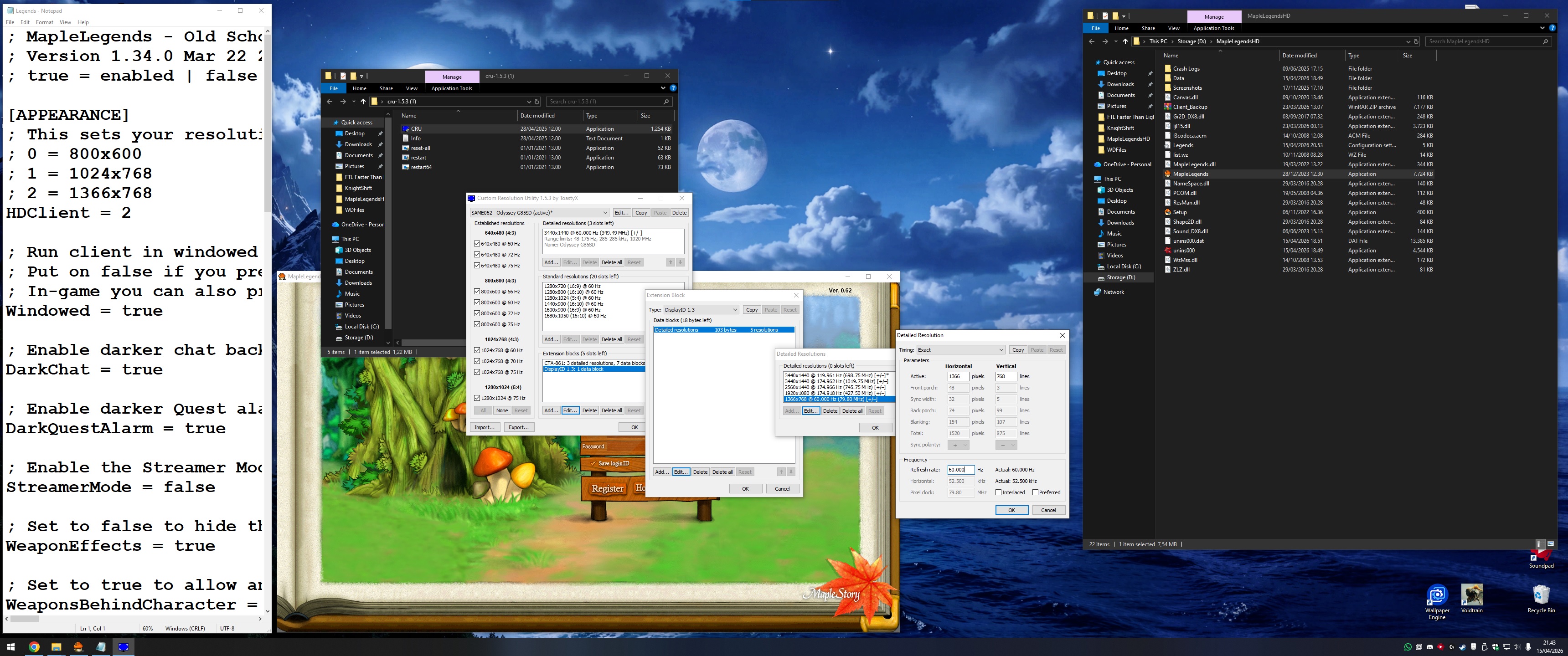Open Notepad Edit menu

pos(25,22)
